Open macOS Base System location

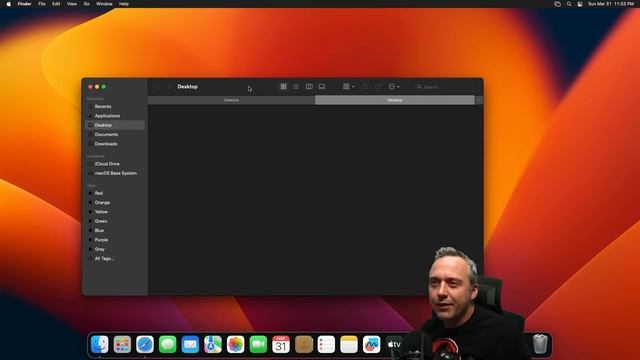click(116, 173)
